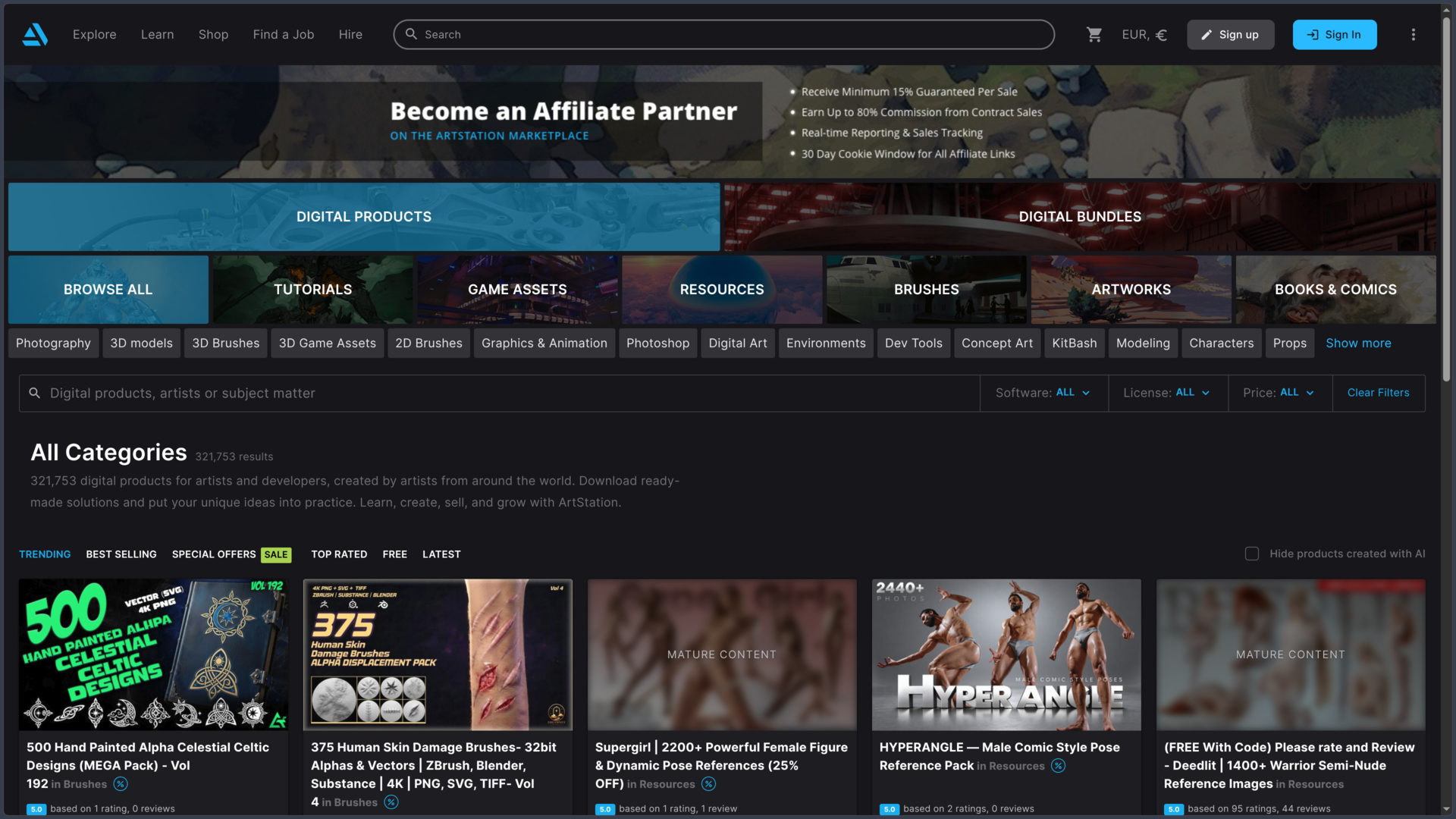Click the magnifier icon in products search field

point(34,393)
